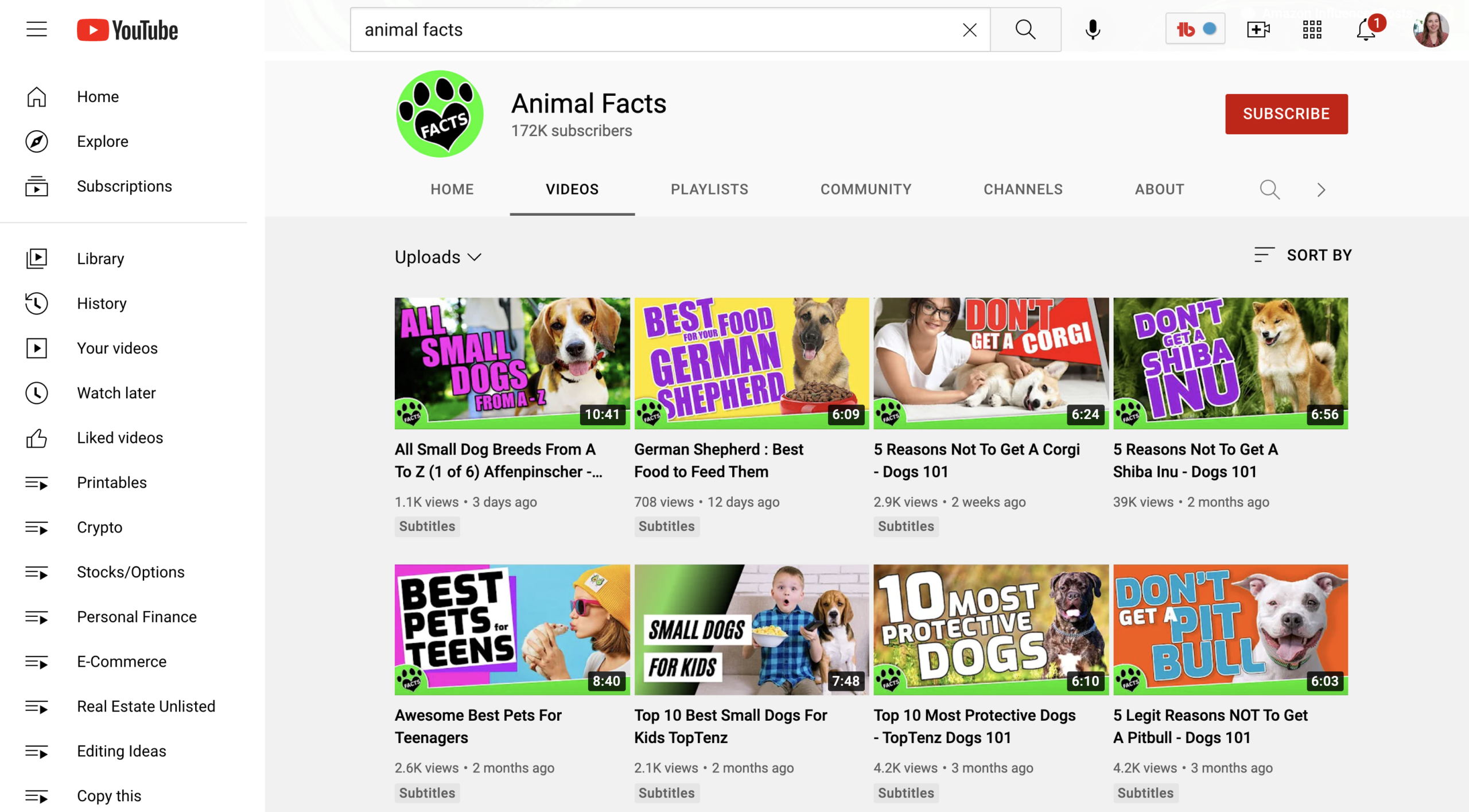
Task: Open the YouTube apps grid
Action: coord(1312,30)
